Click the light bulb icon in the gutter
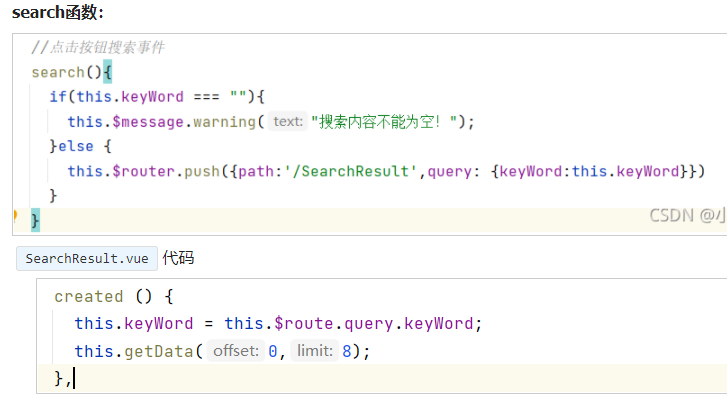The height and width of the screenshot is (400, 727). [15, 216]
